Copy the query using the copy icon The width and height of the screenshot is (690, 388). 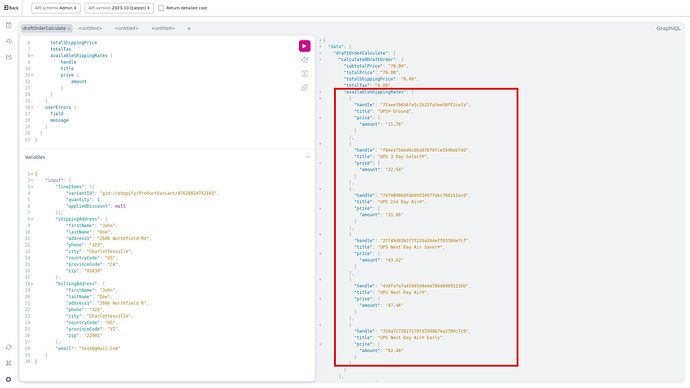pyautogui.click(x=305, y=88)
